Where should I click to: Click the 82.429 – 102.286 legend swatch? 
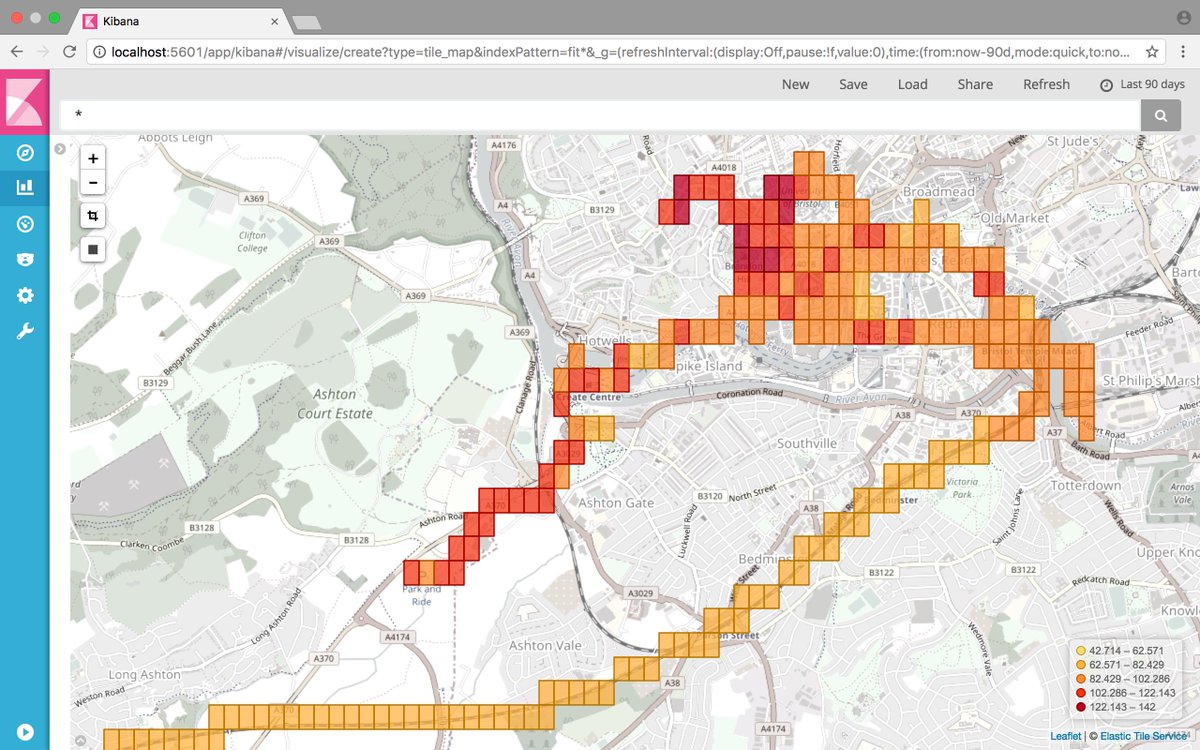click(x=1081, y=679)
